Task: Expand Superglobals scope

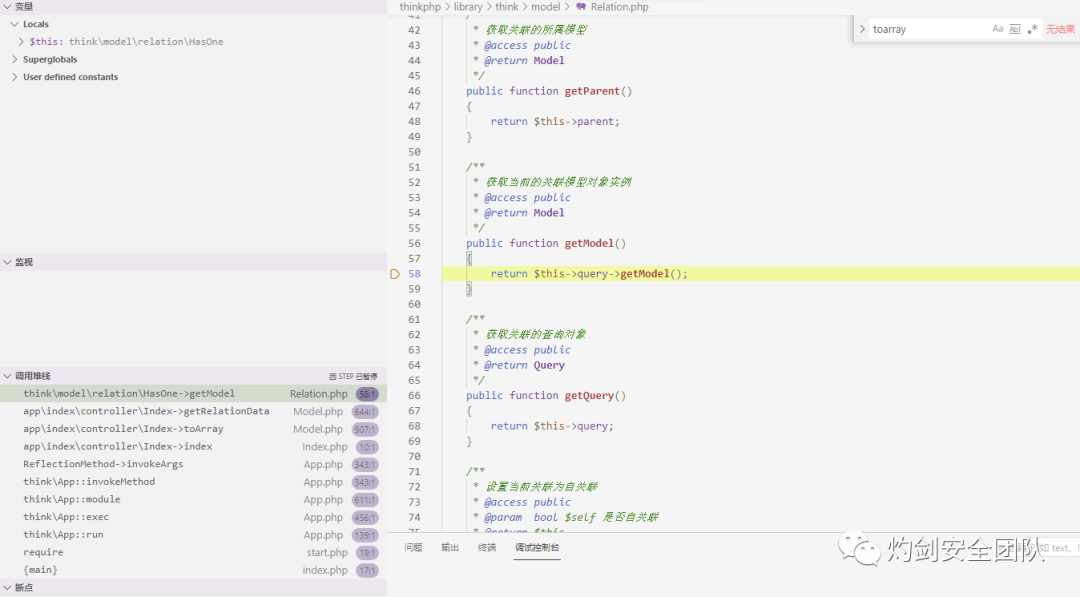Action: (x=14, y=59)
